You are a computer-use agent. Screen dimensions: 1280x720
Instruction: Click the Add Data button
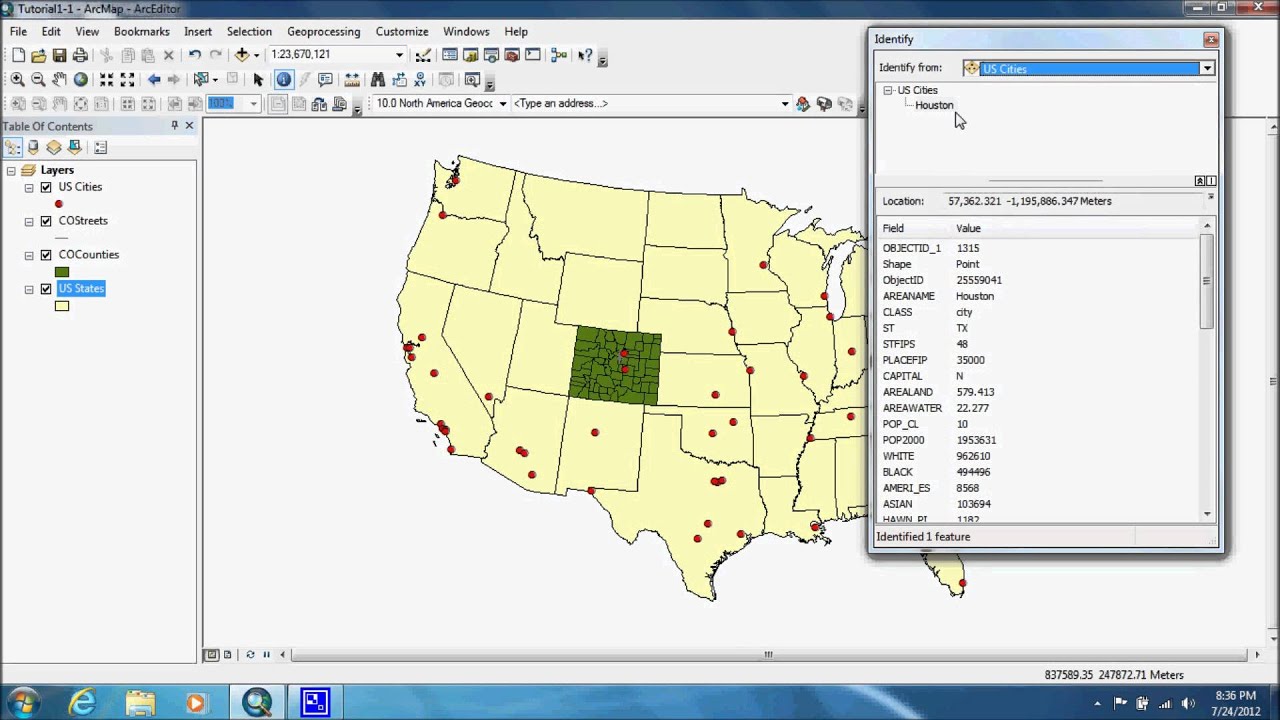(242, 55)
